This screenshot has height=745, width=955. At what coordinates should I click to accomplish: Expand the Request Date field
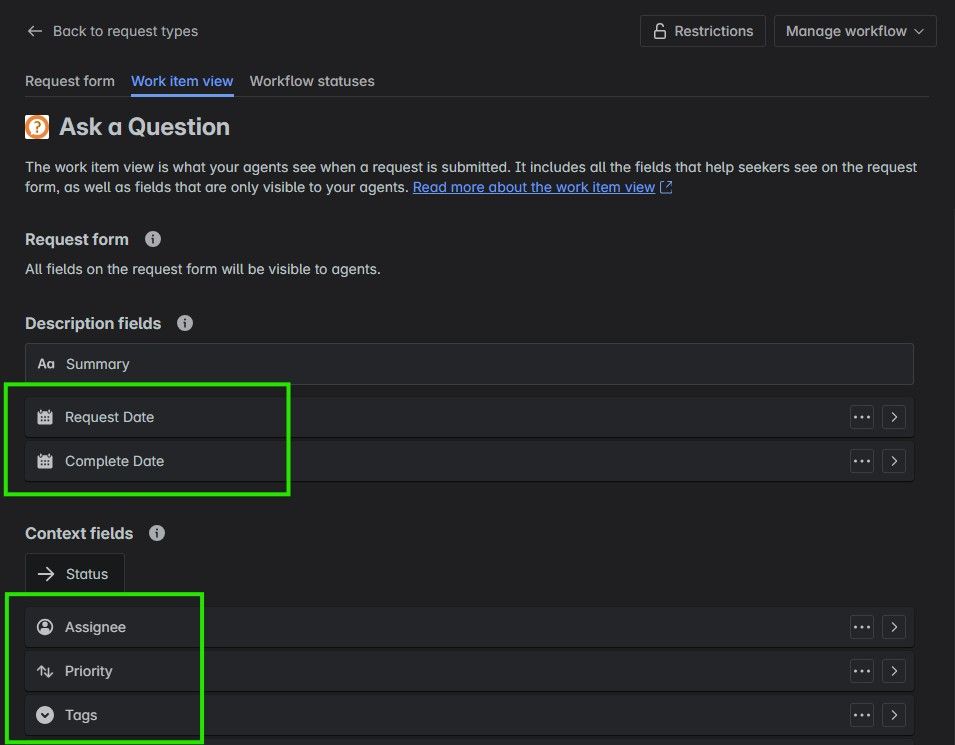893,417
